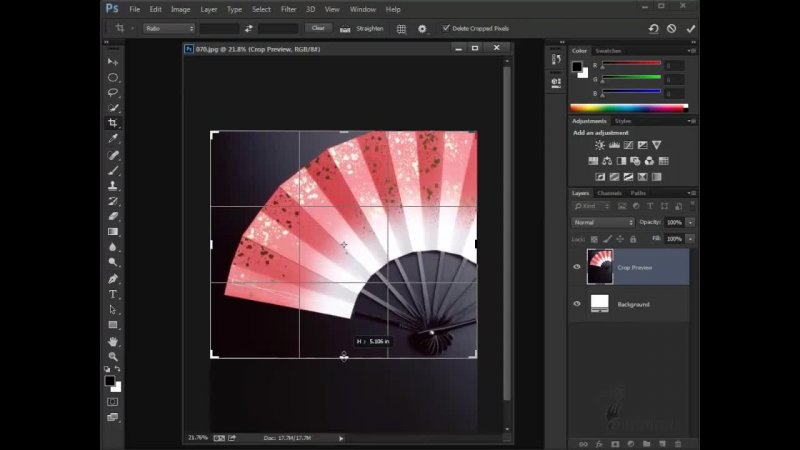Open the Filter menu
The height and width of the screenshot is (450, 800).
288,9
